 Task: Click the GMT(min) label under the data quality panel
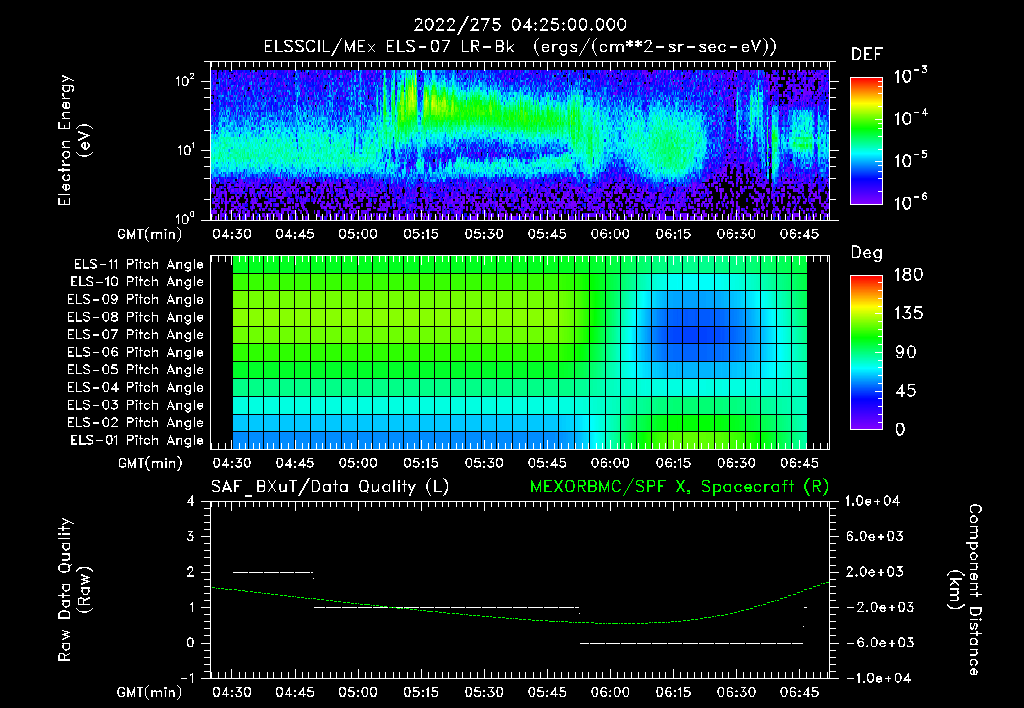(x=150, y=692)
